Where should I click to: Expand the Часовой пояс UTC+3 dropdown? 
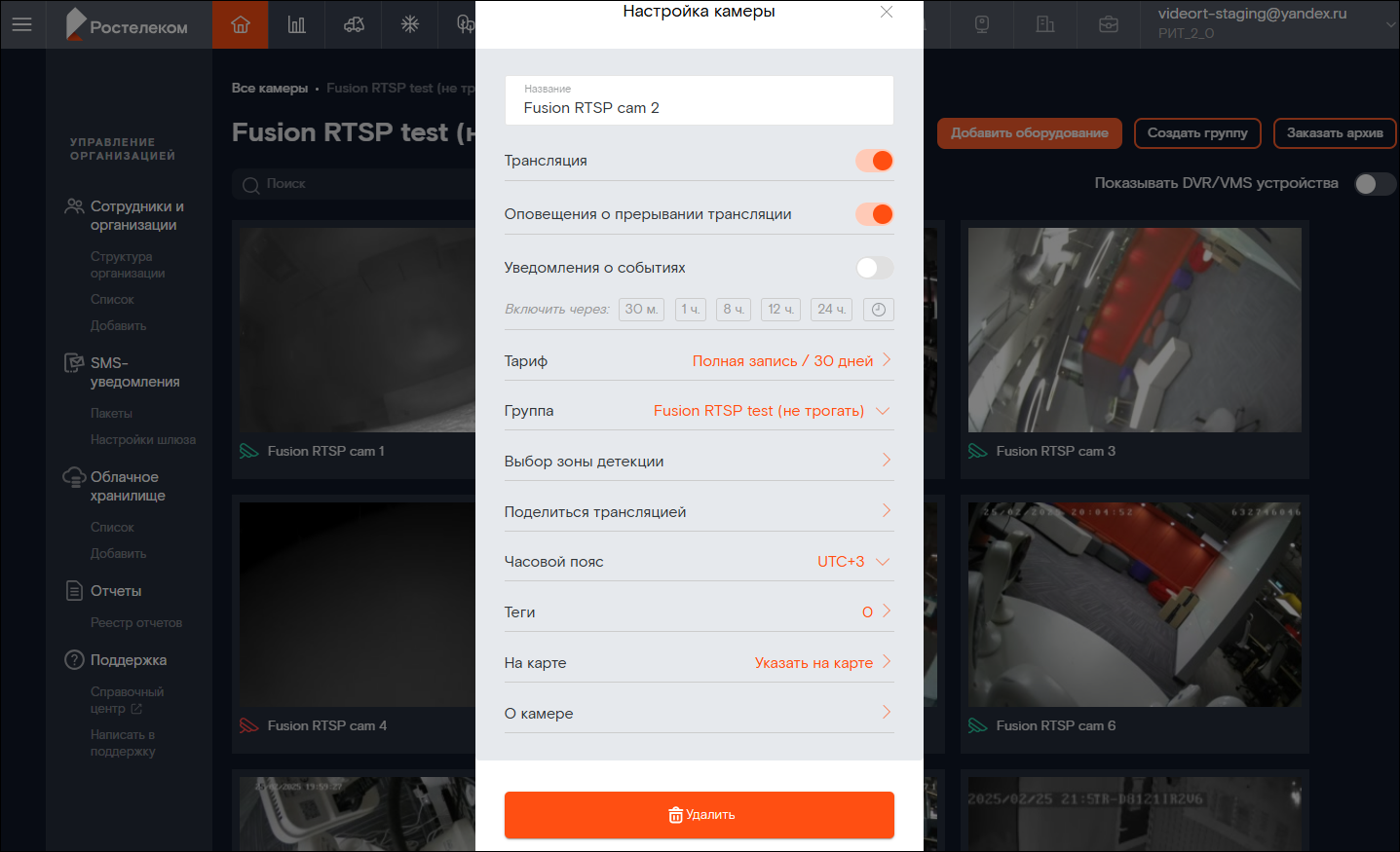(699, 562)
